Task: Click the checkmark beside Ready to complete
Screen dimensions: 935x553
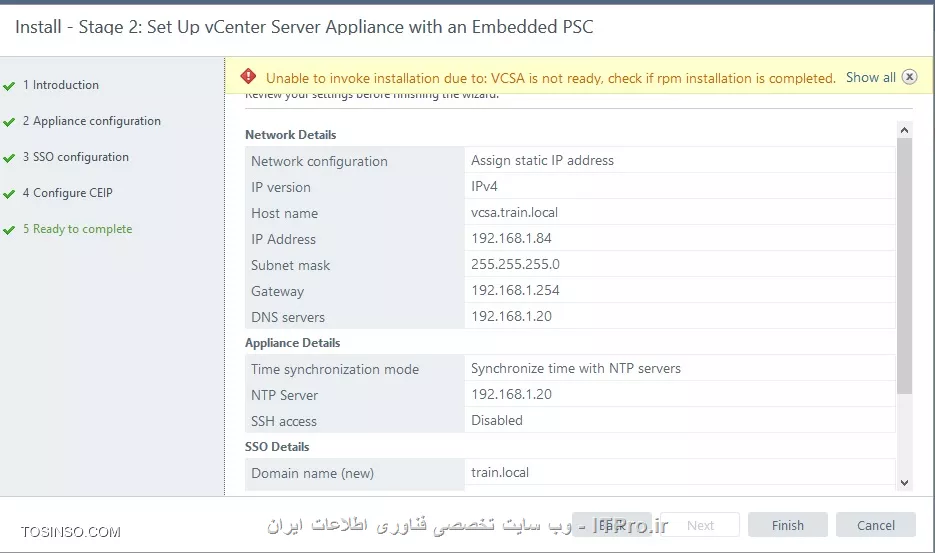Action: (9, 230)
